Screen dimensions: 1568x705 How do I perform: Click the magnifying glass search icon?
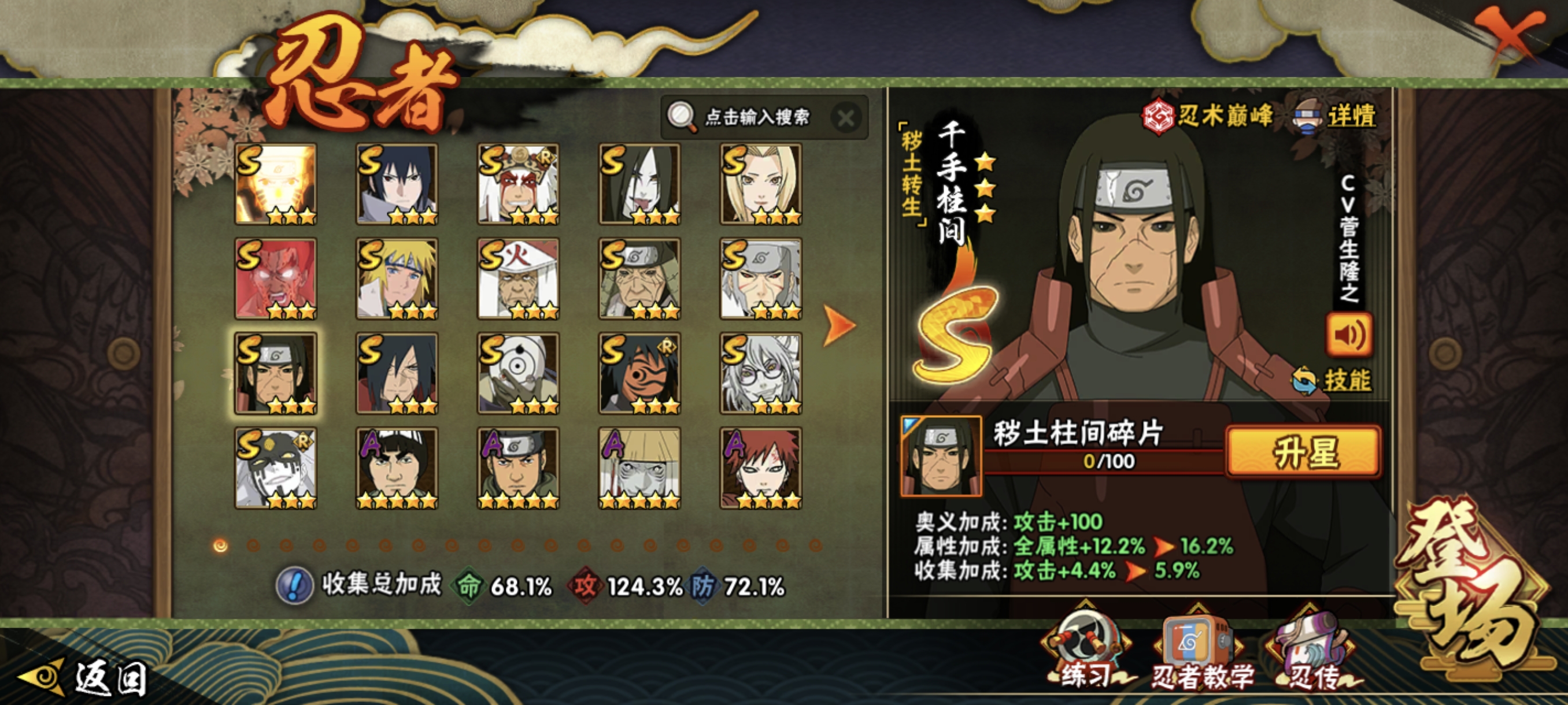tap(682, 116)
